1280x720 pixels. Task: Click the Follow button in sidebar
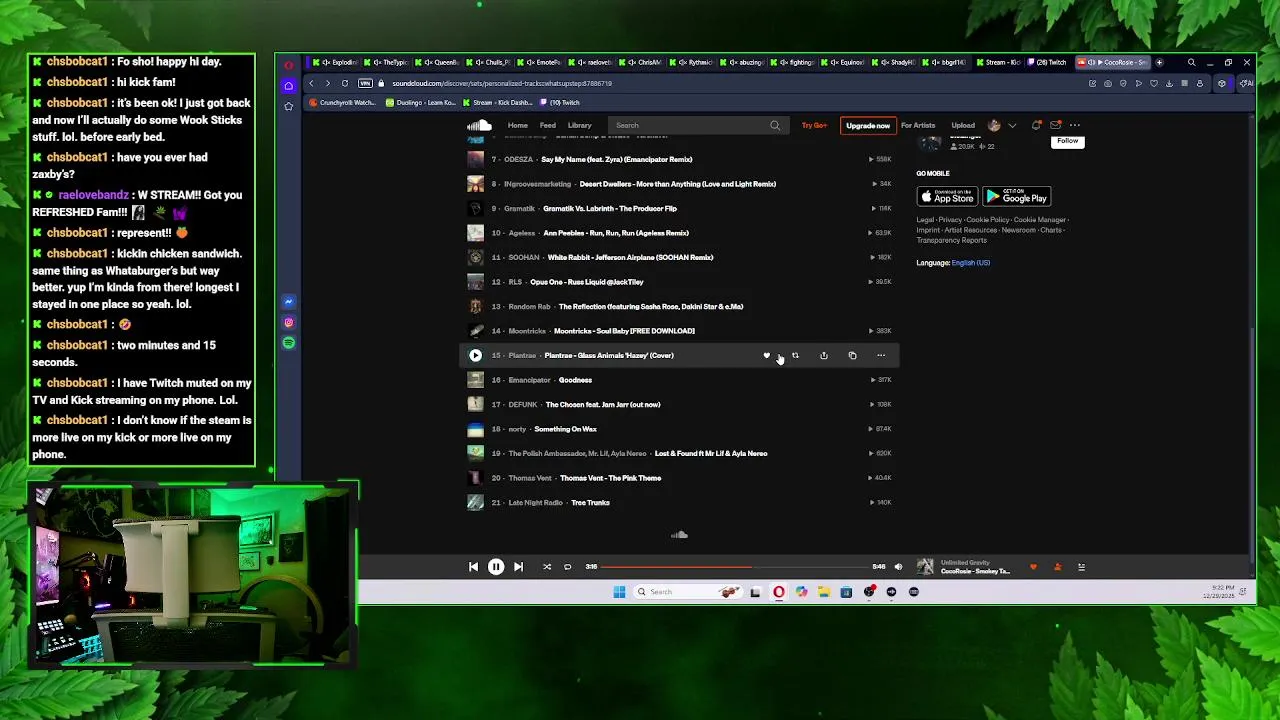[x=1067, y=141]
